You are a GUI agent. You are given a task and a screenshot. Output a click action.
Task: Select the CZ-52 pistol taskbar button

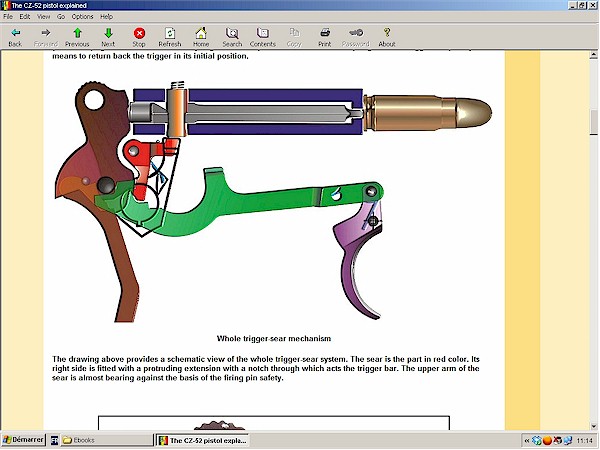pos(203,440)
